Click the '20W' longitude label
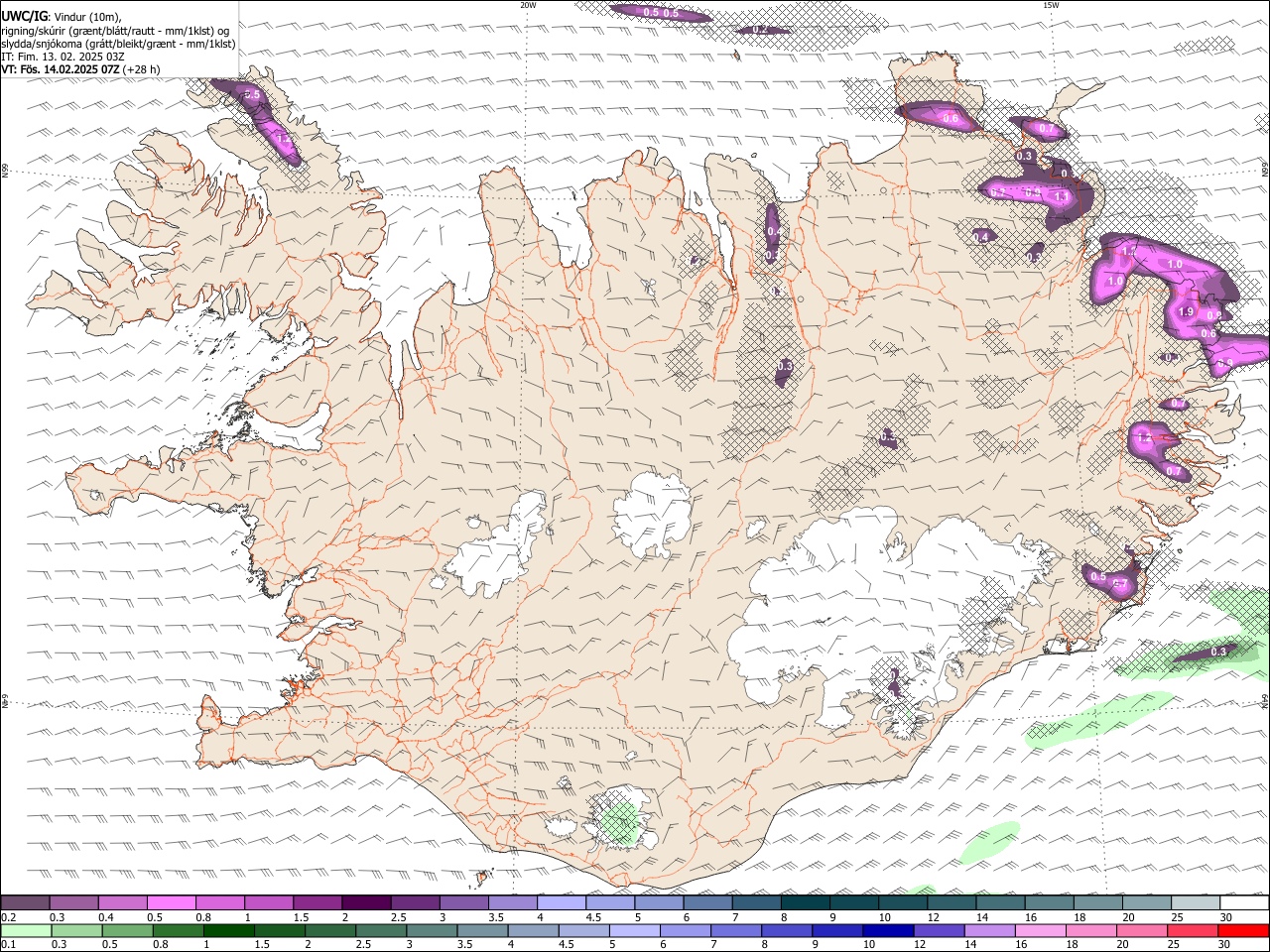Image resolution: width=1270 pixels, height=952 pixels. pyautogui.click(x=528, y=5)
